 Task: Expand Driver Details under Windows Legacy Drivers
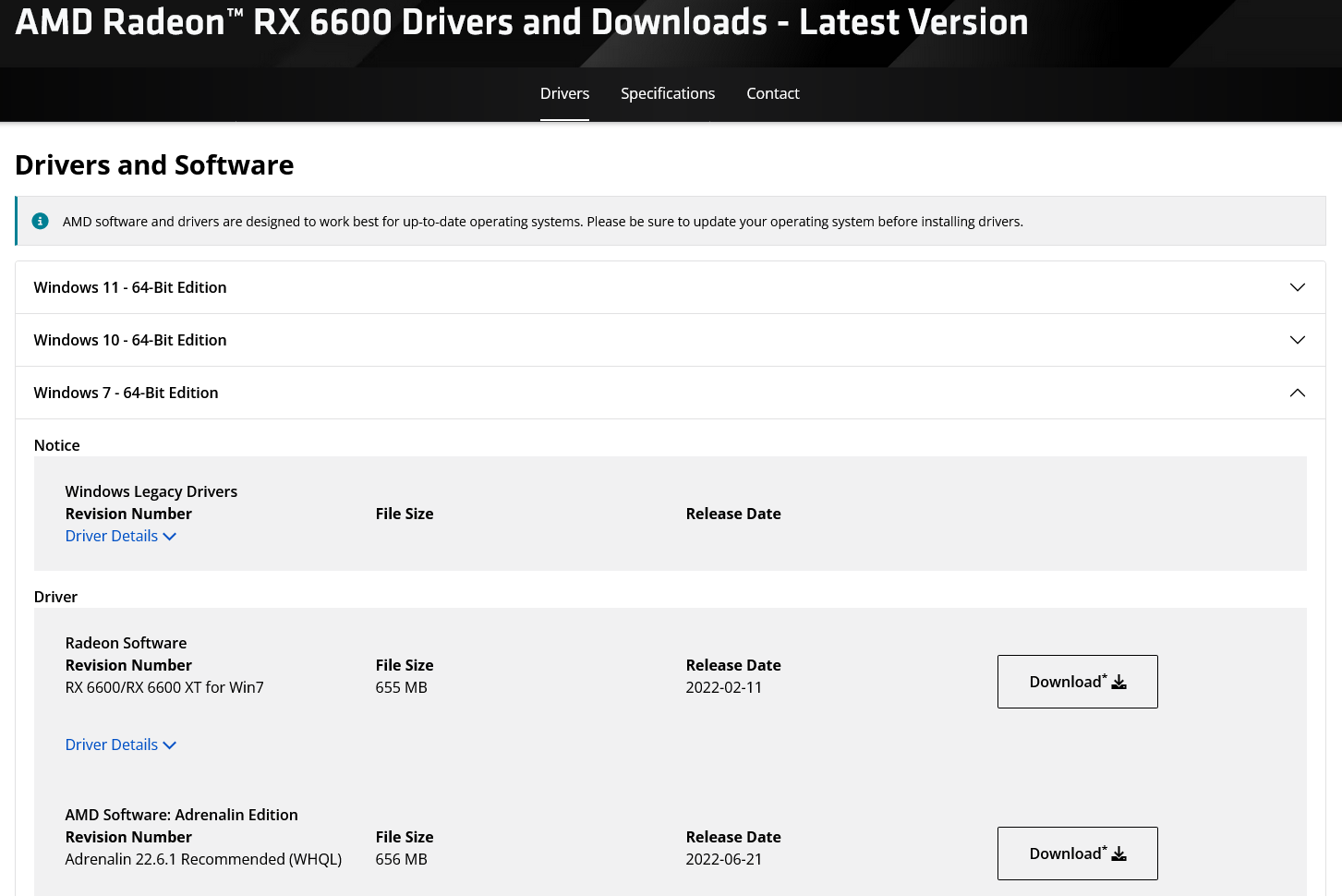click(120, 536)
